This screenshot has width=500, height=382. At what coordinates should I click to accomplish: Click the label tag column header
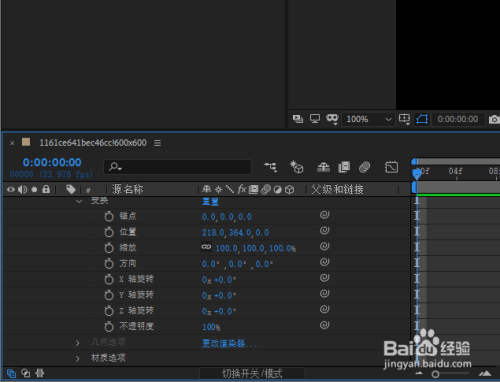71,189
